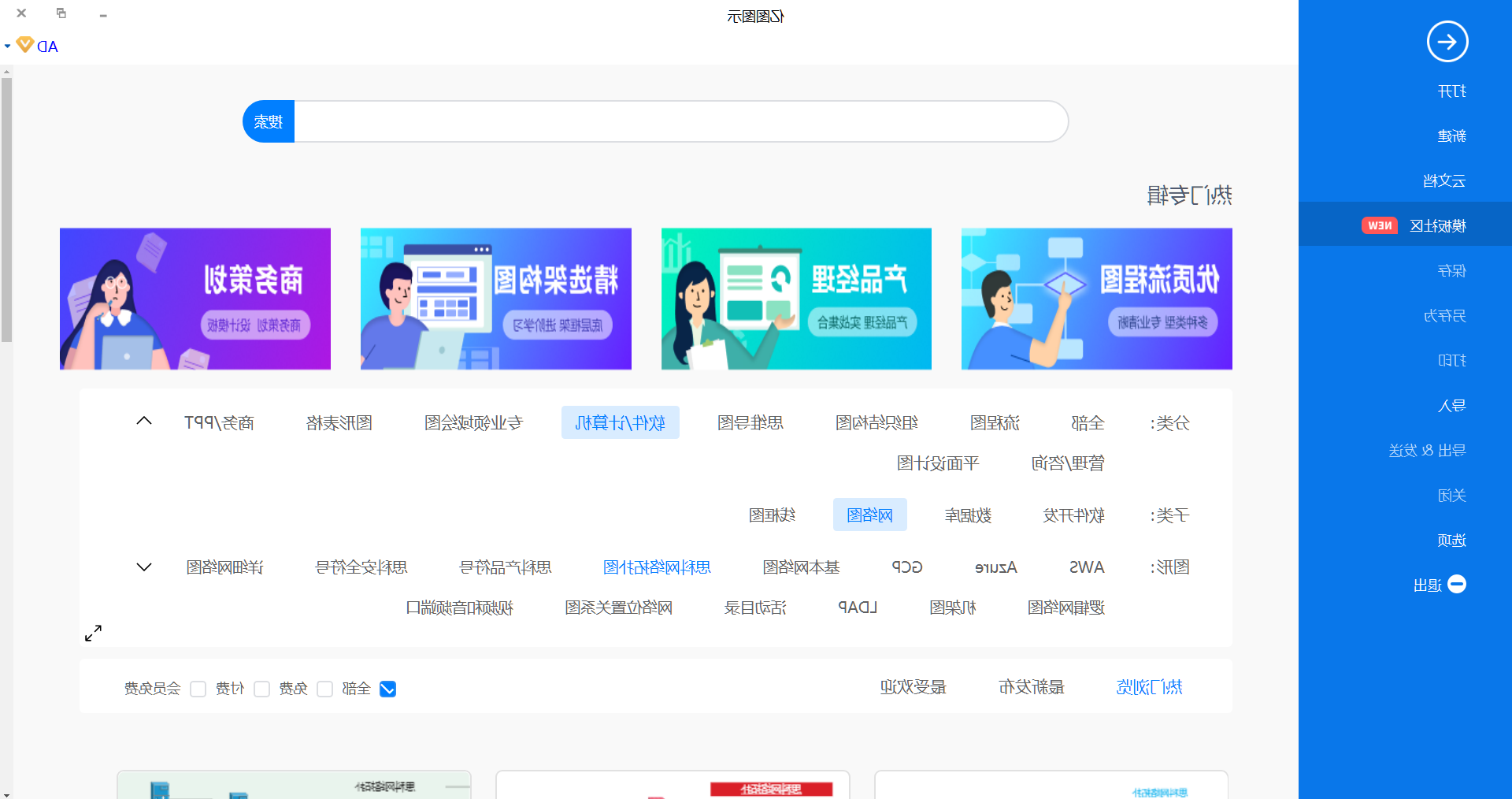Select the 管理/咨询 category
Screen dimensions: 1512x799
[x=1068, y=463]
